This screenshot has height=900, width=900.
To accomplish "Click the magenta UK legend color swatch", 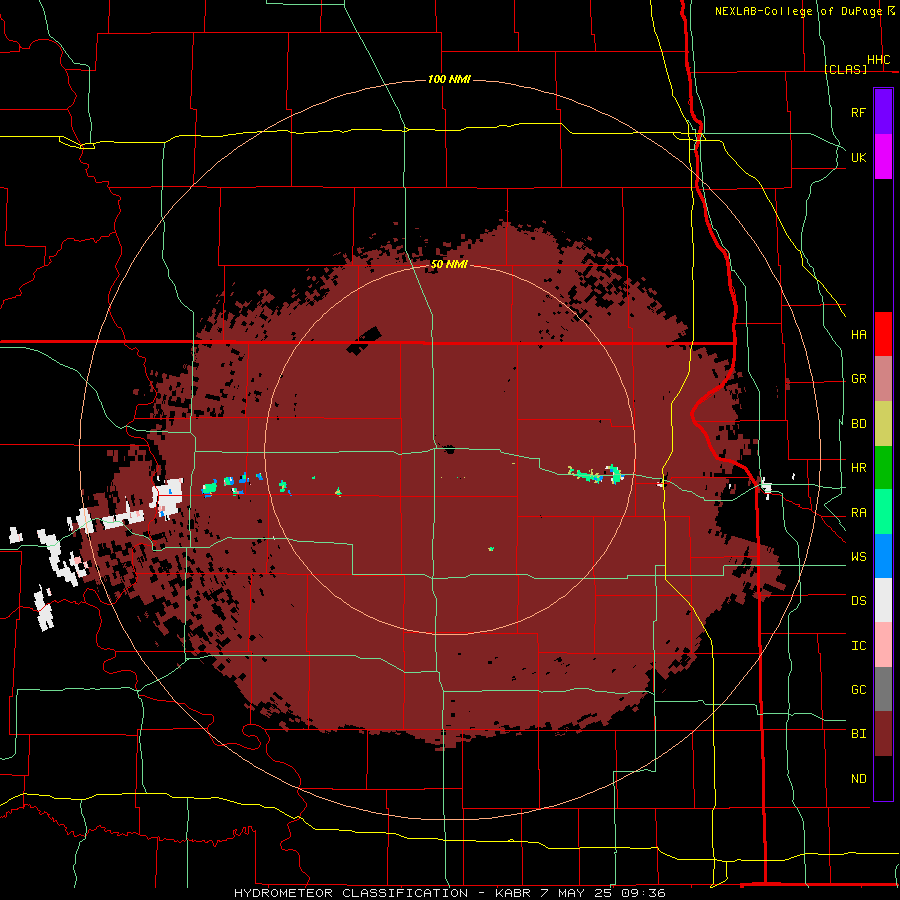I will tap(883, 157).
